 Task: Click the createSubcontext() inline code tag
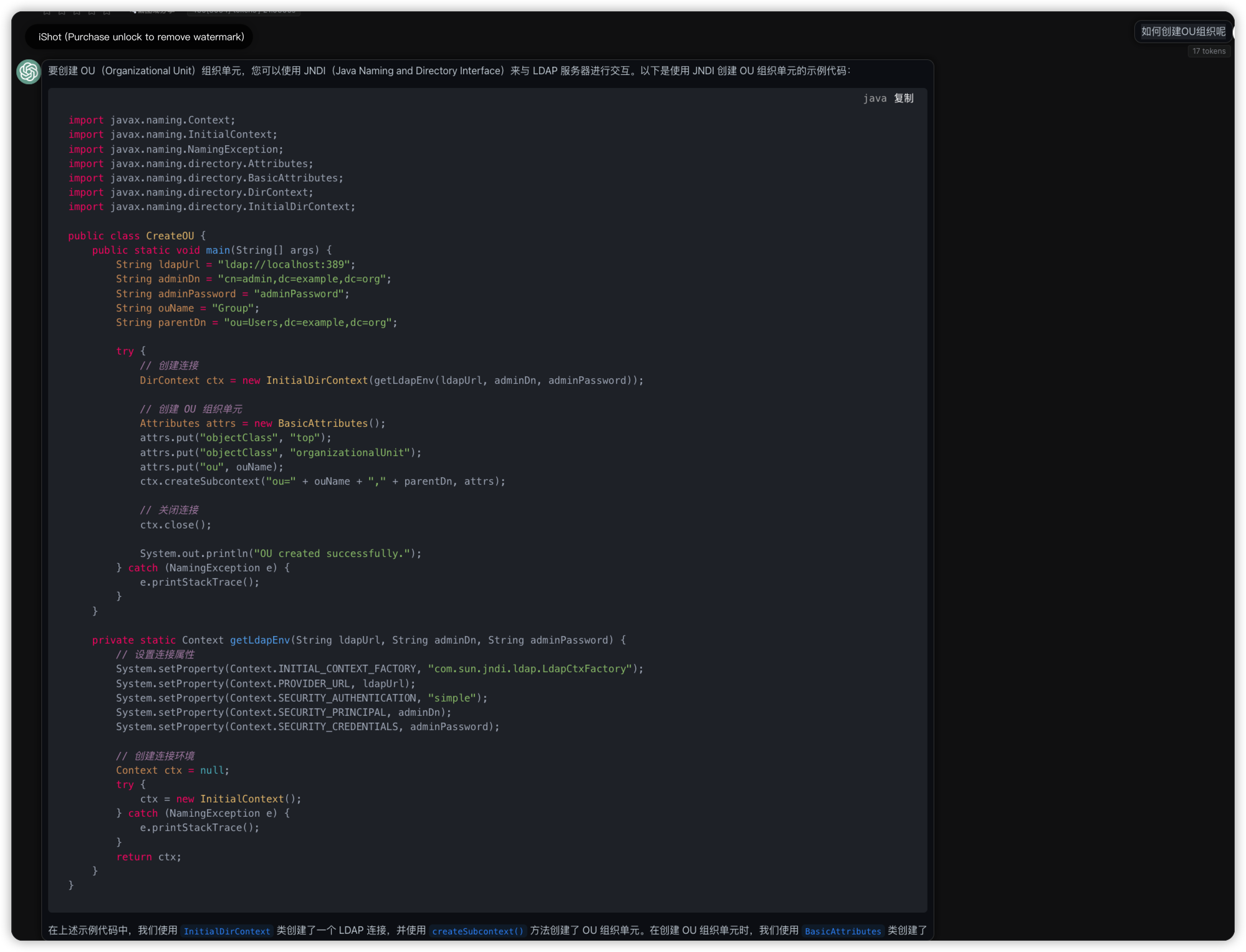click(x=477, y=931)
